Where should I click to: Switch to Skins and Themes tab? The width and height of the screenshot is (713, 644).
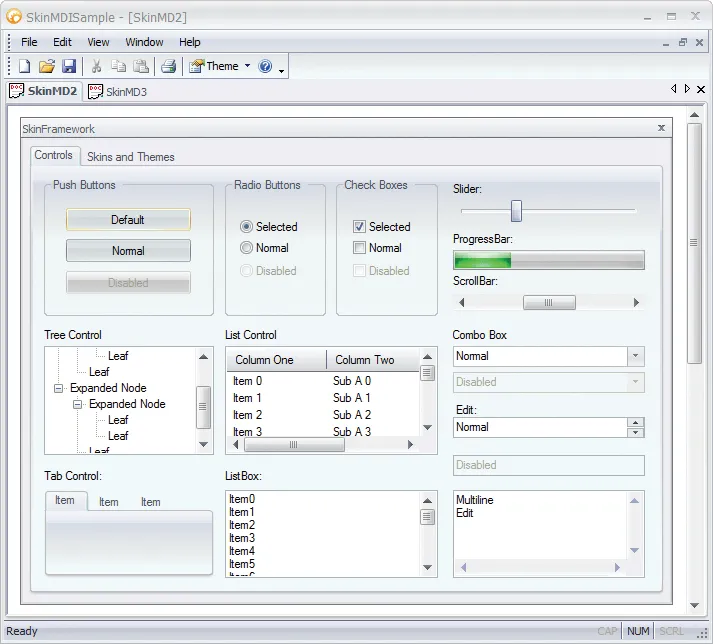tap(131, 157)
